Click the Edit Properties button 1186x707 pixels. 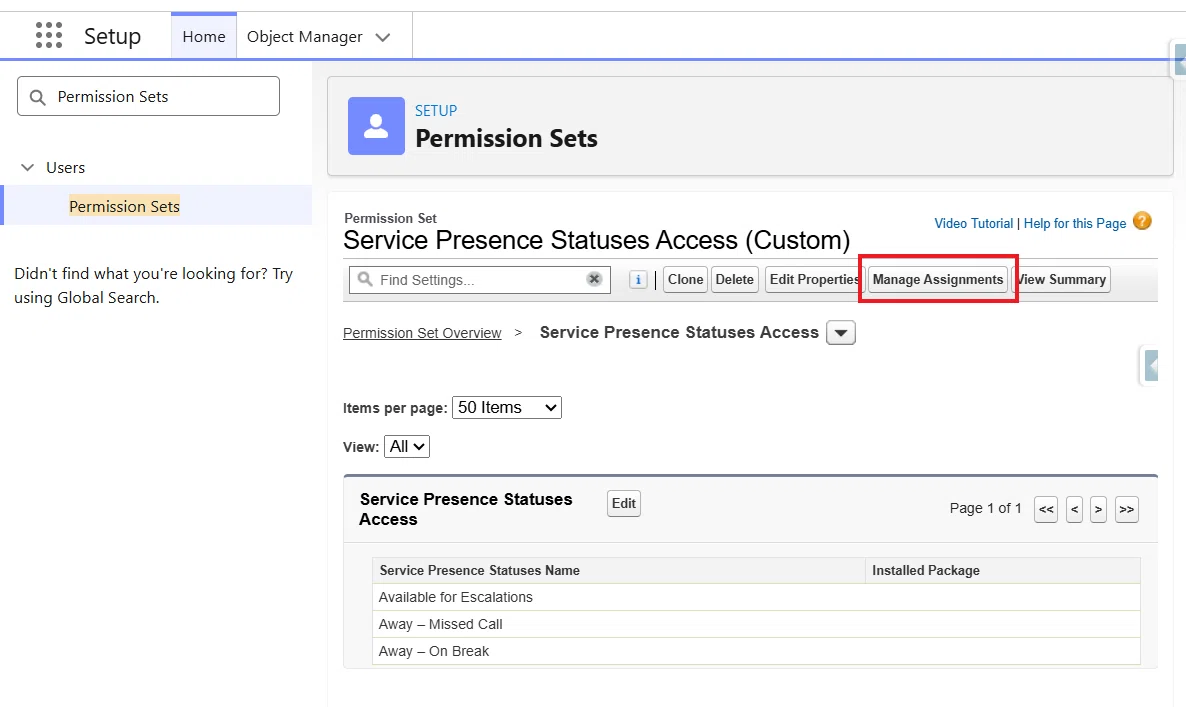814,279
